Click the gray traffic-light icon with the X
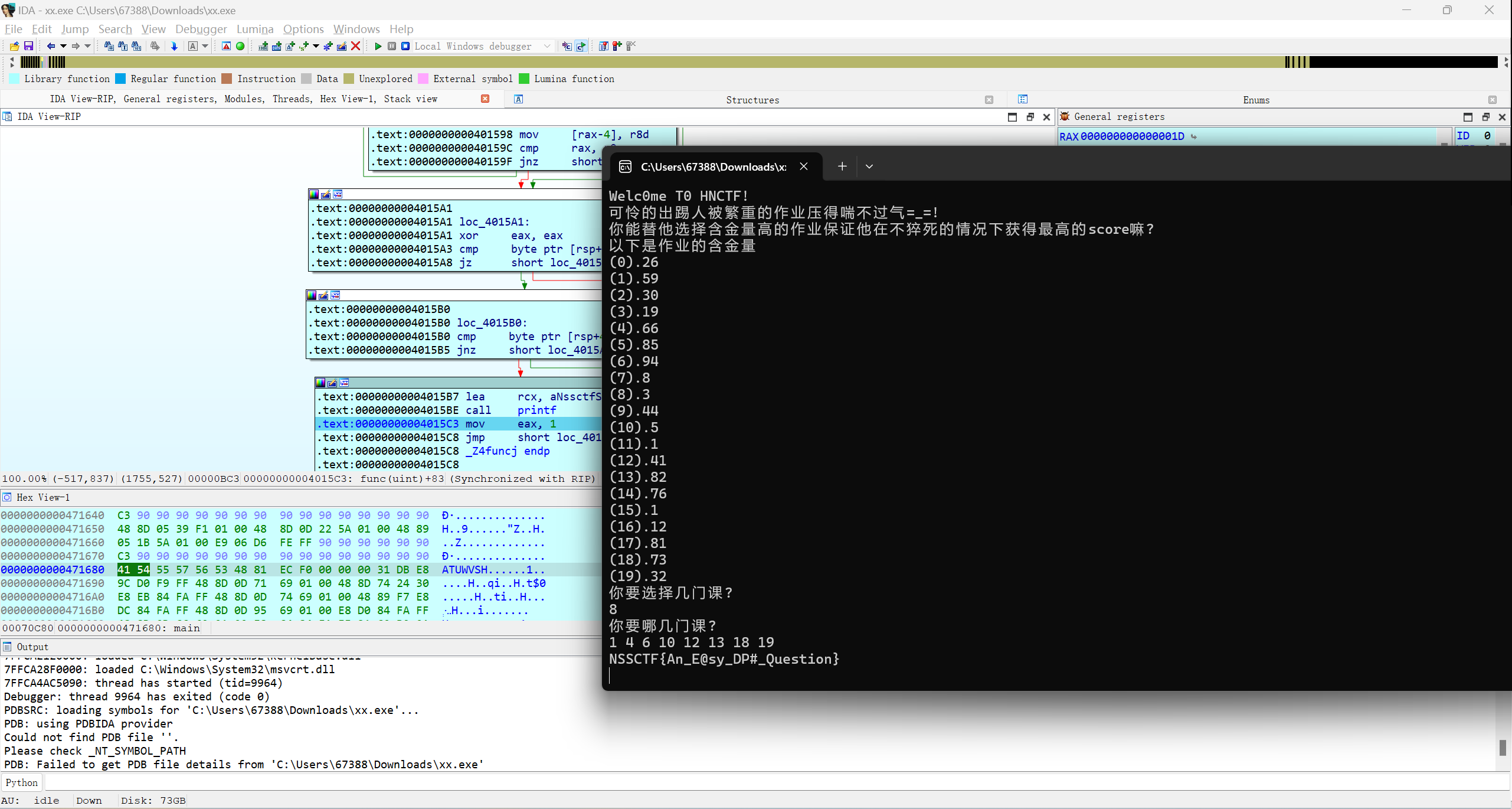 pyautogui.click(x=631, y=46)
